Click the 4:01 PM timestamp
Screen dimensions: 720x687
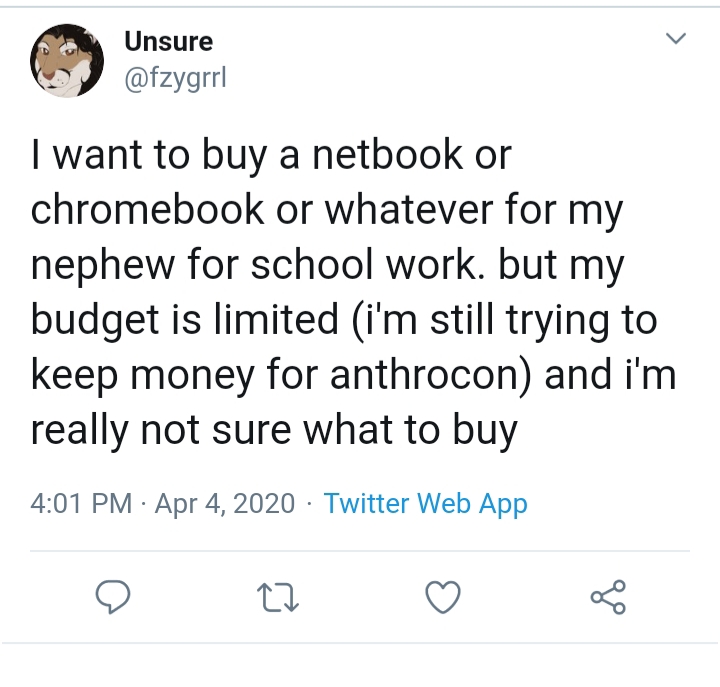(81, 503)
